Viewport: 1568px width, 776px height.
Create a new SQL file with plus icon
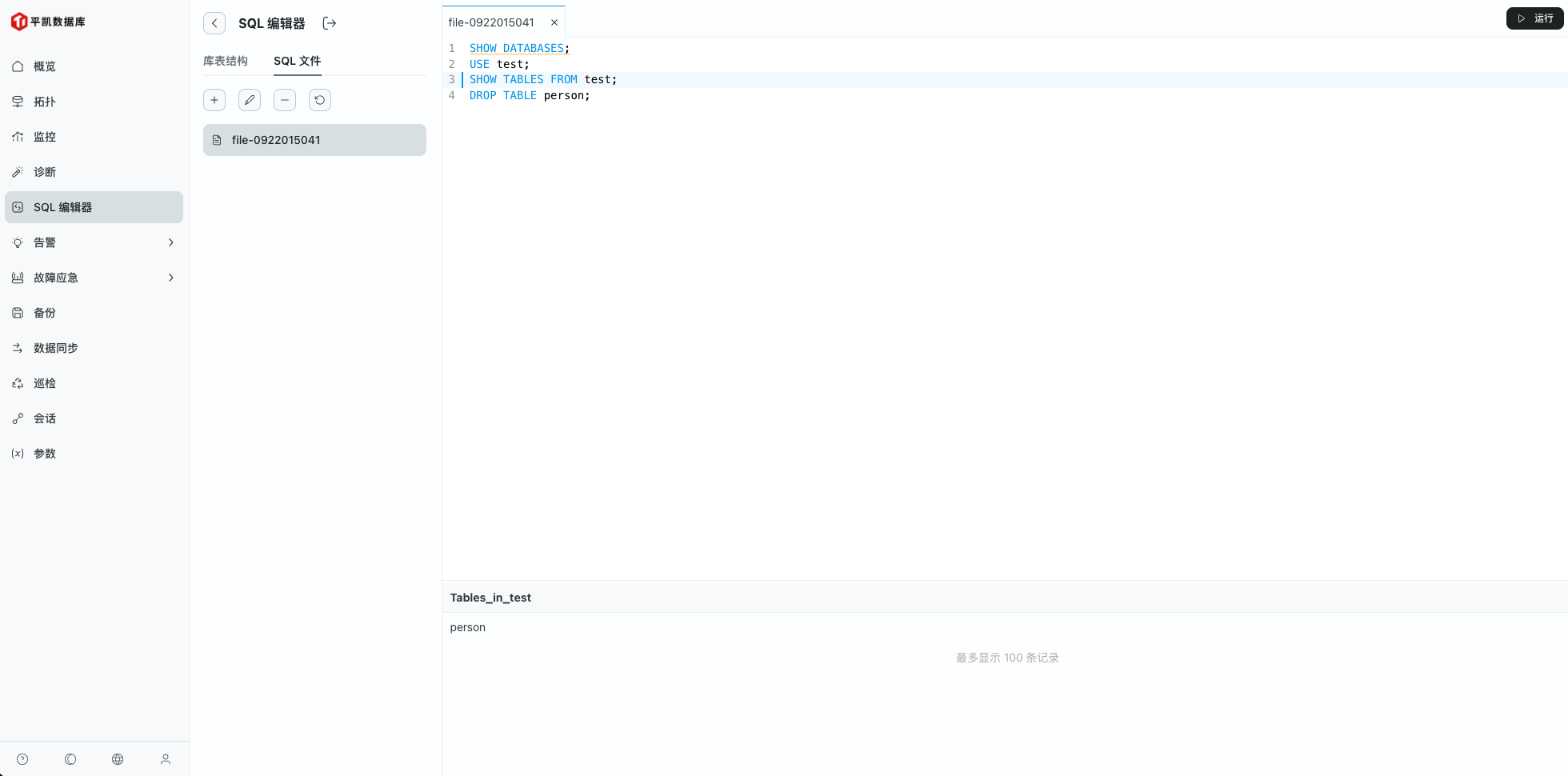[x=214, y=99]
